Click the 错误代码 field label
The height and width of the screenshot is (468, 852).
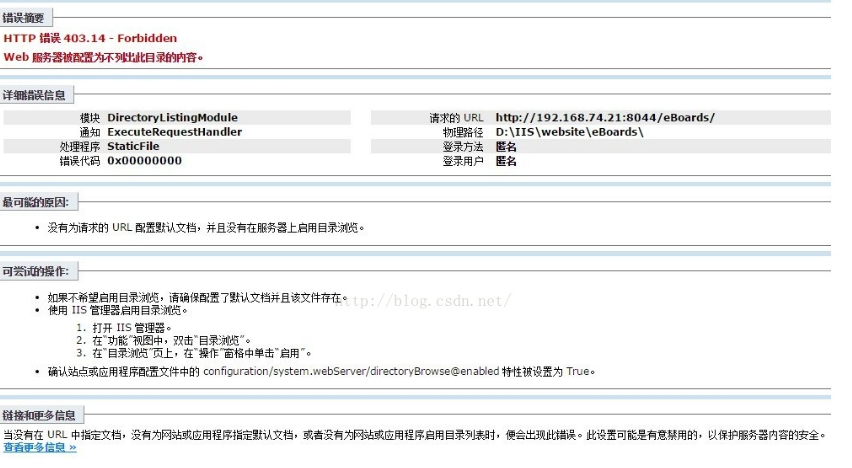(x=80, y=161)
